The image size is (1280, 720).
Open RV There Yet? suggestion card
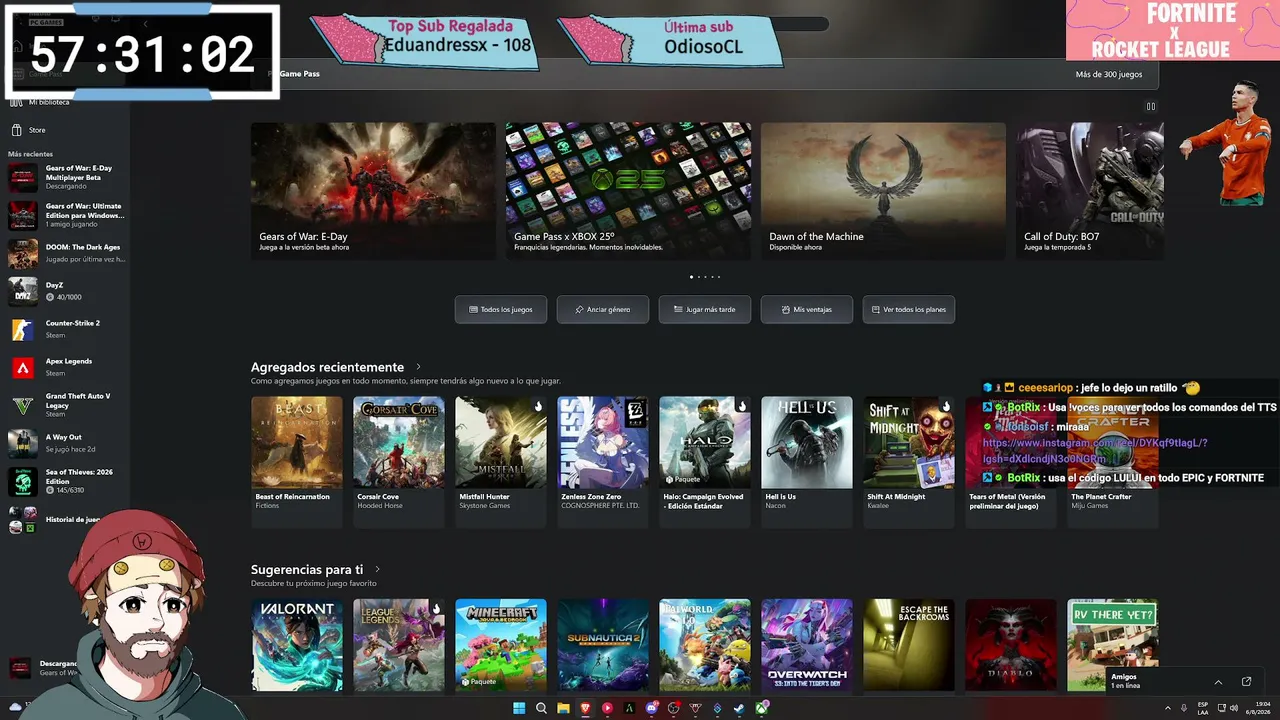click(x=1113, y=645)
